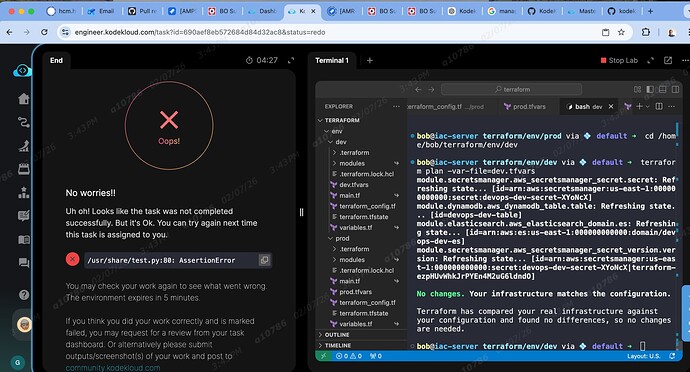Bookmark this page with the star
Image resolution: width=690 pixels, height=372 pixels.
(621, 32)
